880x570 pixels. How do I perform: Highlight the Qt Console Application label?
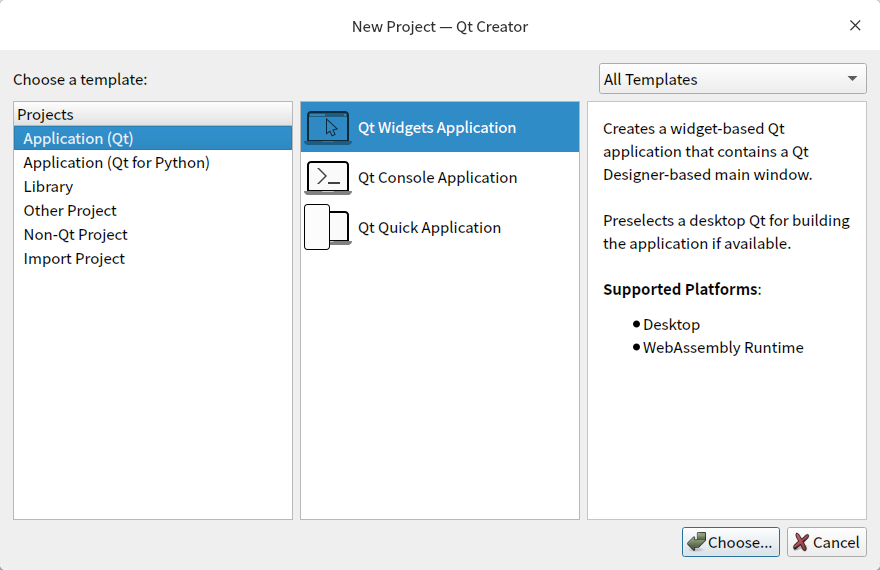437,177
